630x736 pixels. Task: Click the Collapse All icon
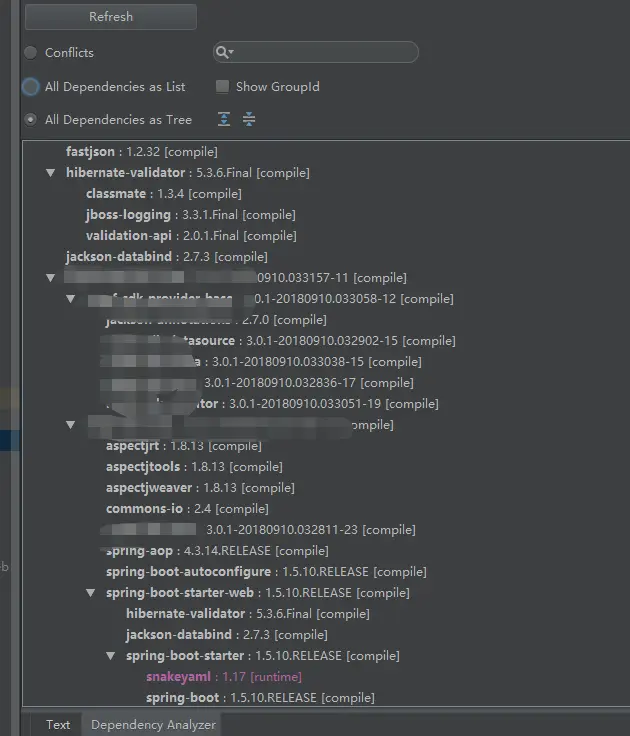click(x=249, y=119)
